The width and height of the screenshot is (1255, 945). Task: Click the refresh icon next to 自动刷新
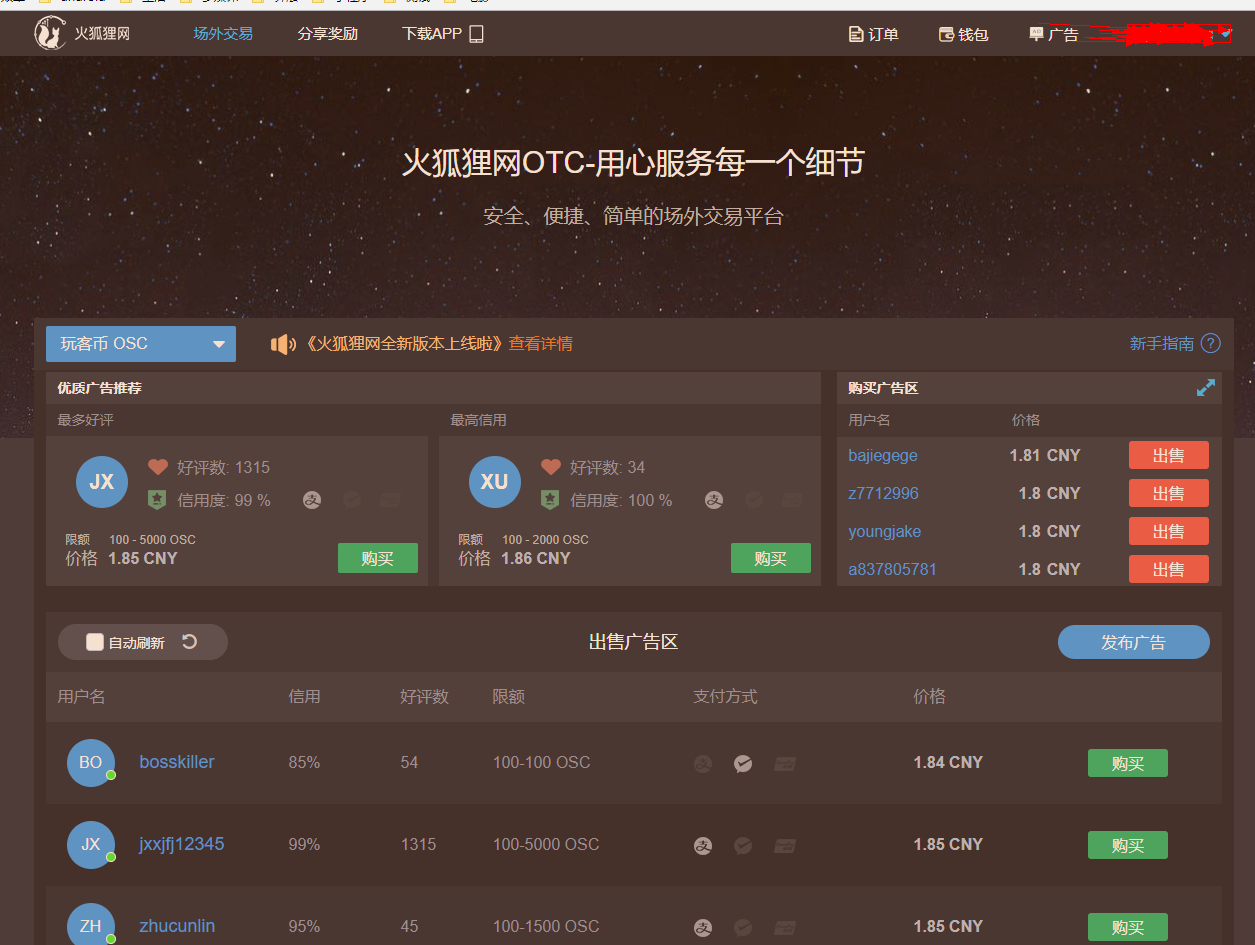(x=189, y=642)
